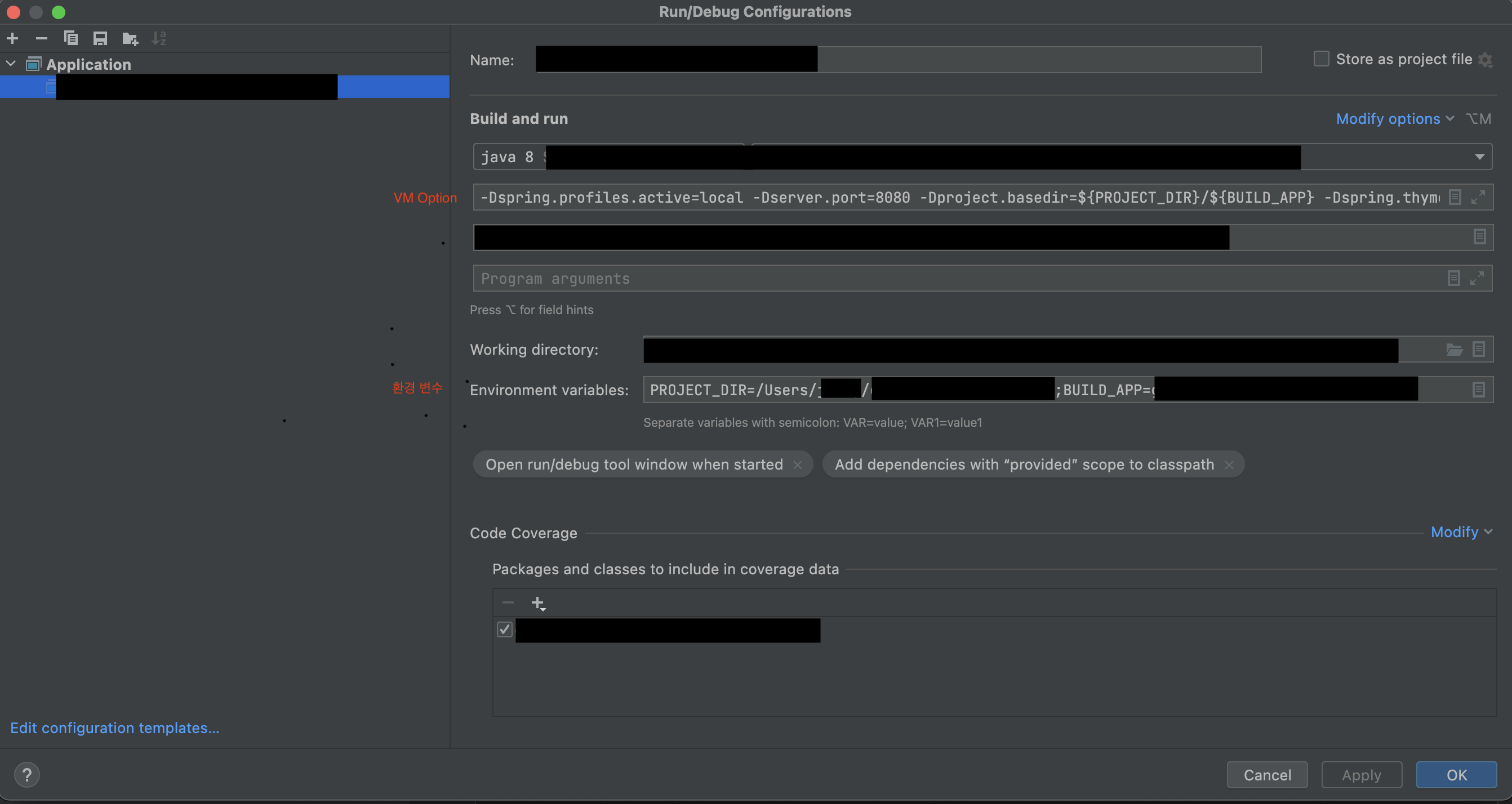Viewport: 1512px width, 804px height.
Task: Browse for the working directory folder
Action: 1454,350
